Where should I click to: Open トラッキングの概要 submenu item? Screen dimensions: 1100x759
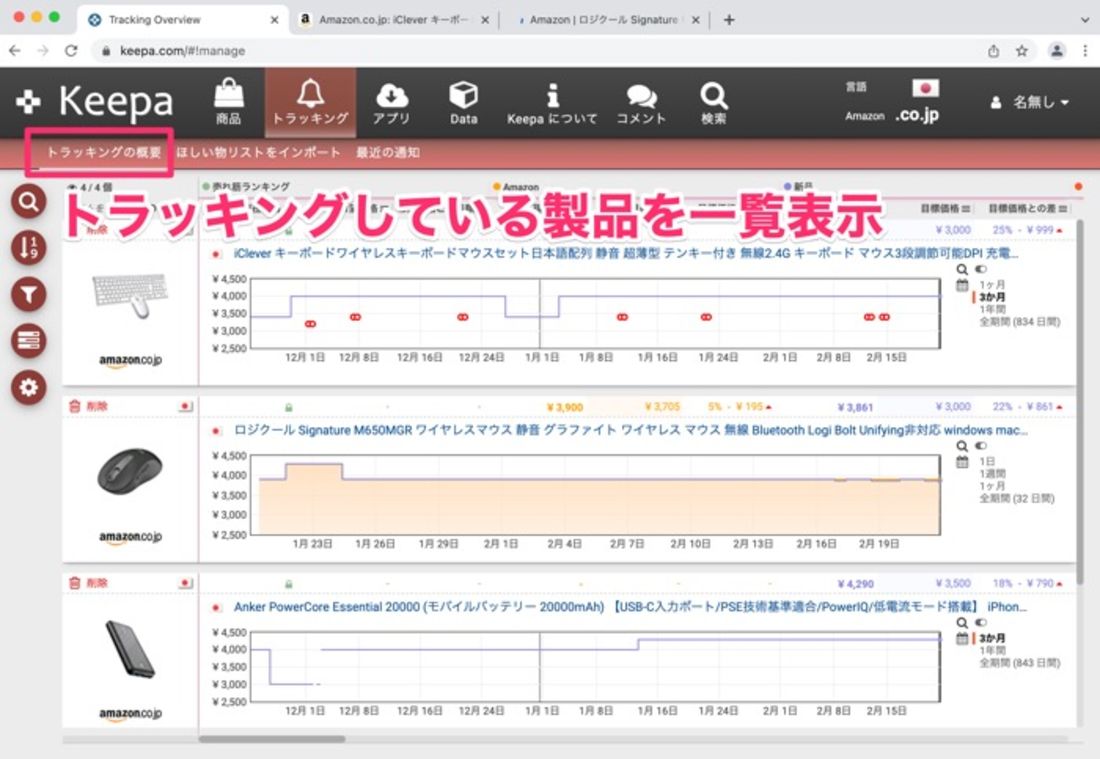pos(104,152)
